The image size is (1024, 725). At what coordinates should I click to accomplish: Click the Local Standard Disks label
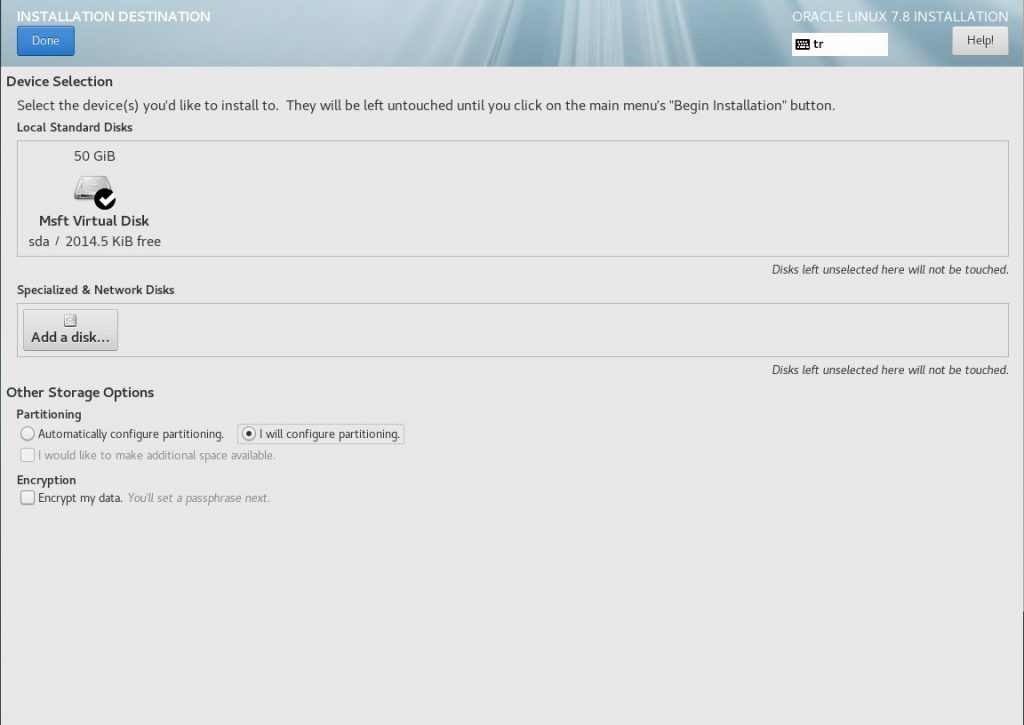coord(74,127)
